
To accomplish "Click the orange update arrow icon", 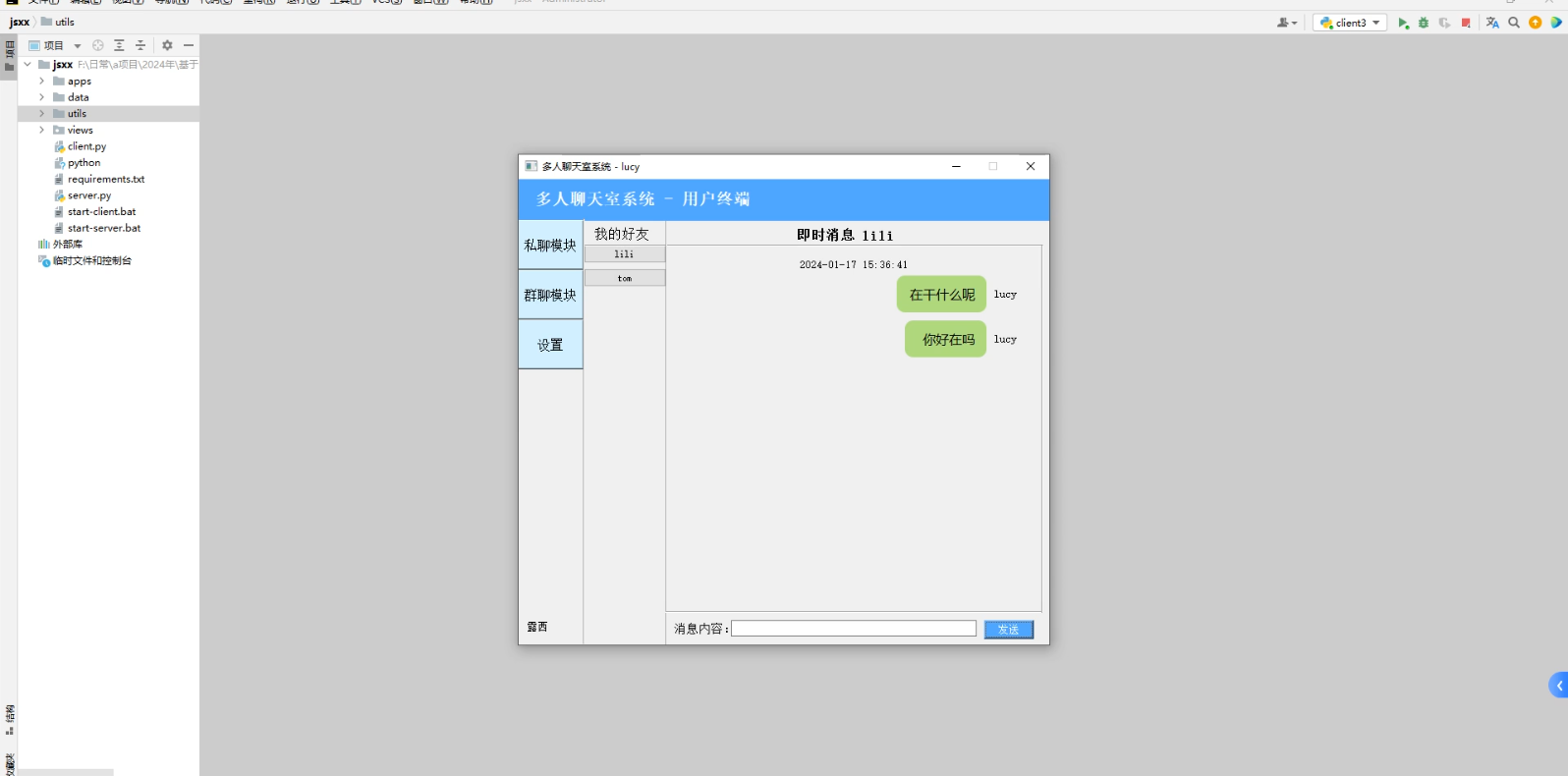I will [1535, 23].
